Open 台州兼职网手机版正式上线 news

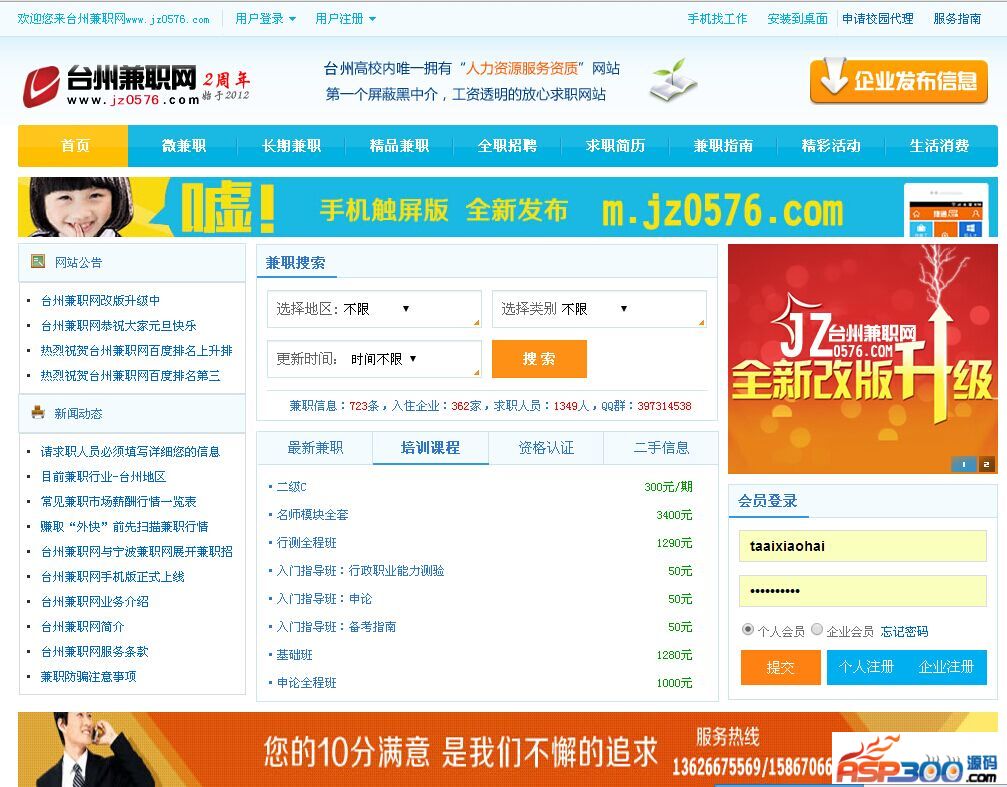point(112,577)
